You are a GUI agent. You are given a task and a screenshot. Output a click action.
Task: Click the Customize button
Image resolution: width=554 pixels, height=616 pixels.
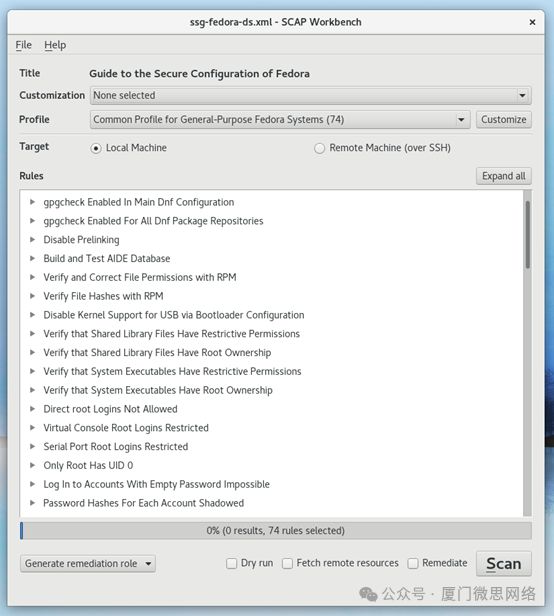point(504,119)
